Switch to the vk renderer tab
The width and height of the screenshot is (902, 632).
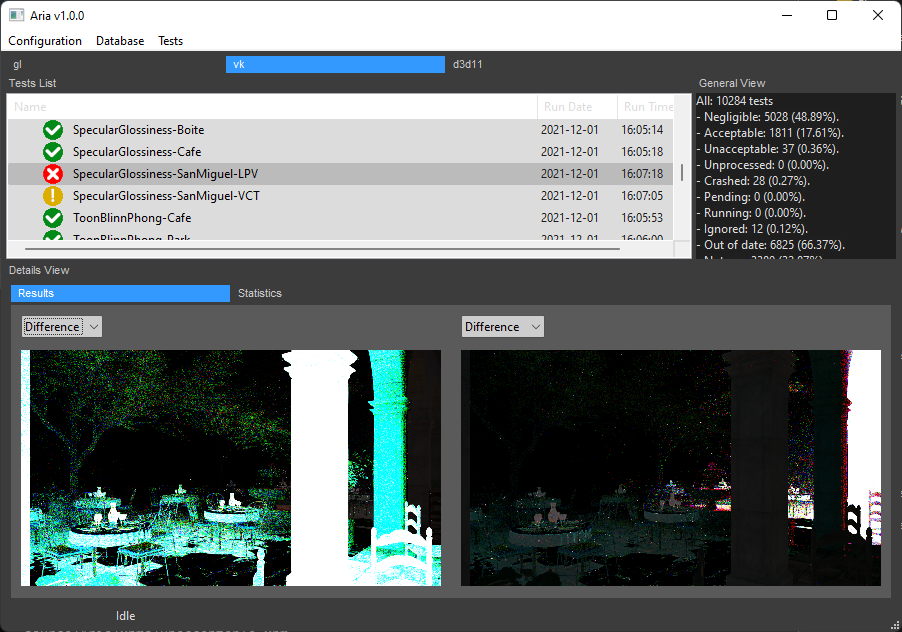[x=335, y=64]
